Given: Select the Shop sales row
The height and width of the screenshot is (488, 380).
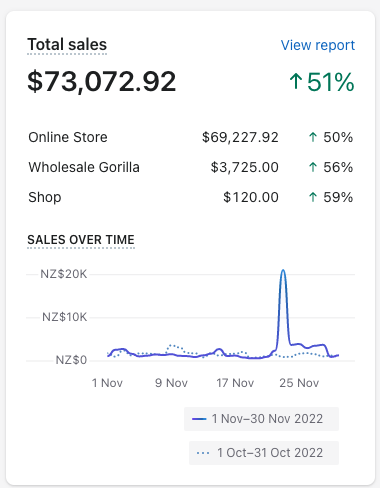Looking at the screenshot, I should tap(191, 197).
